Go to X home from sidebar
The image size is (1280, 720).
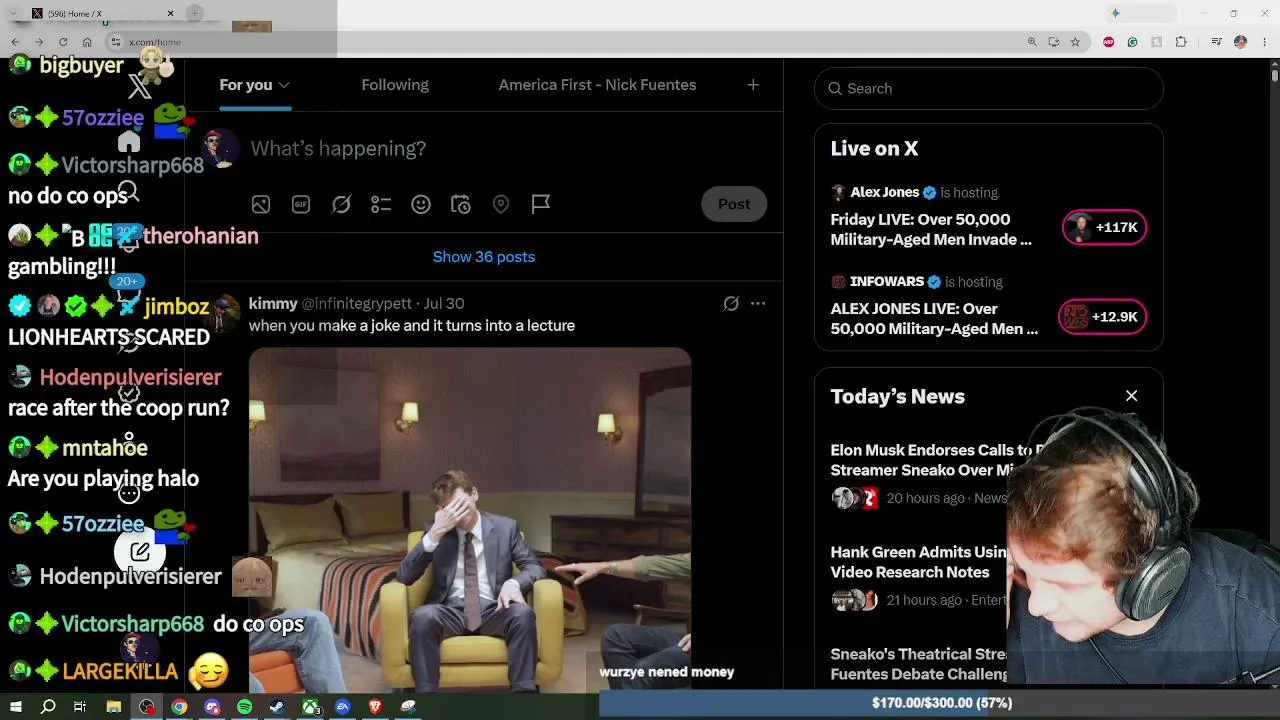point(129,141)
